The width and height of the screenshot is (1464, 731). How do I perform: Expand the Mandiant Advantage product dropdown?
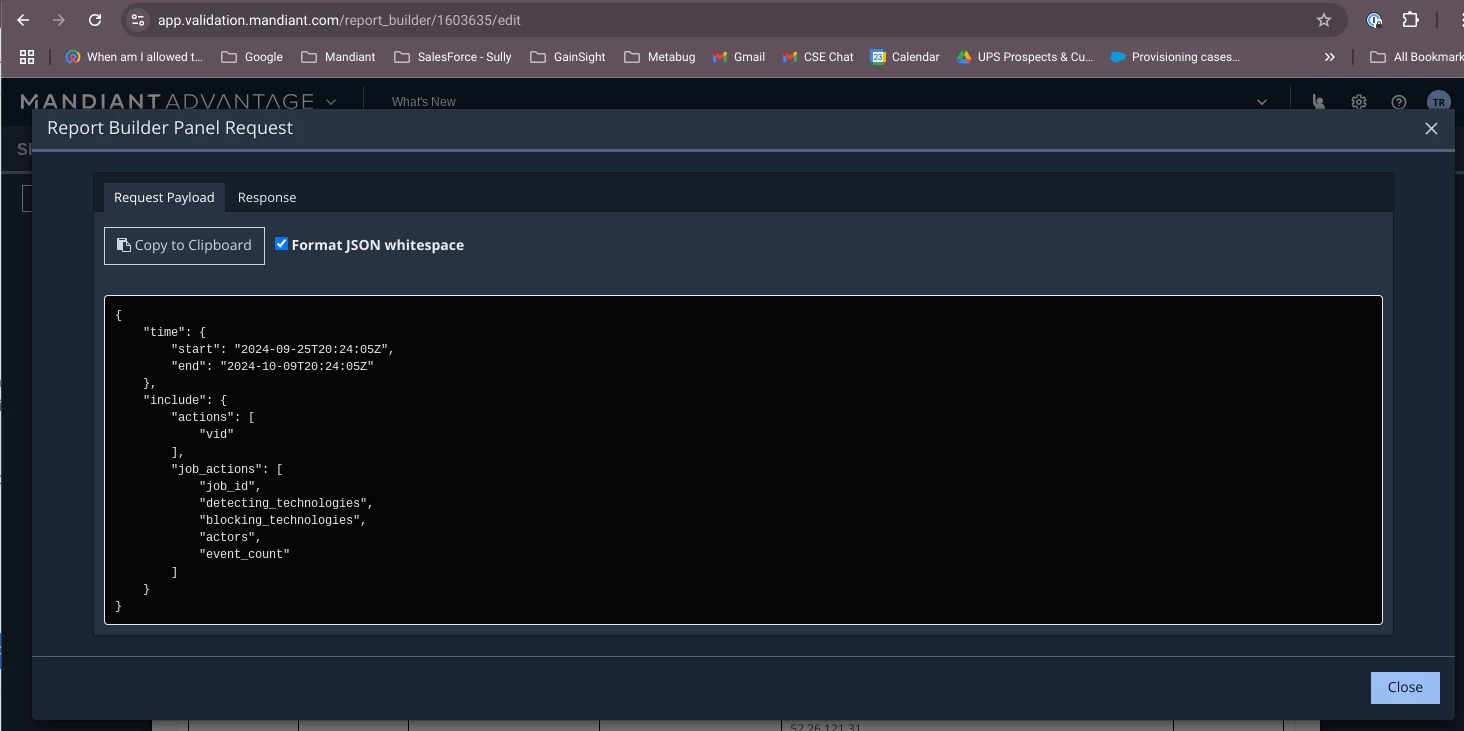pyautogui.click(x=331, y=102)
